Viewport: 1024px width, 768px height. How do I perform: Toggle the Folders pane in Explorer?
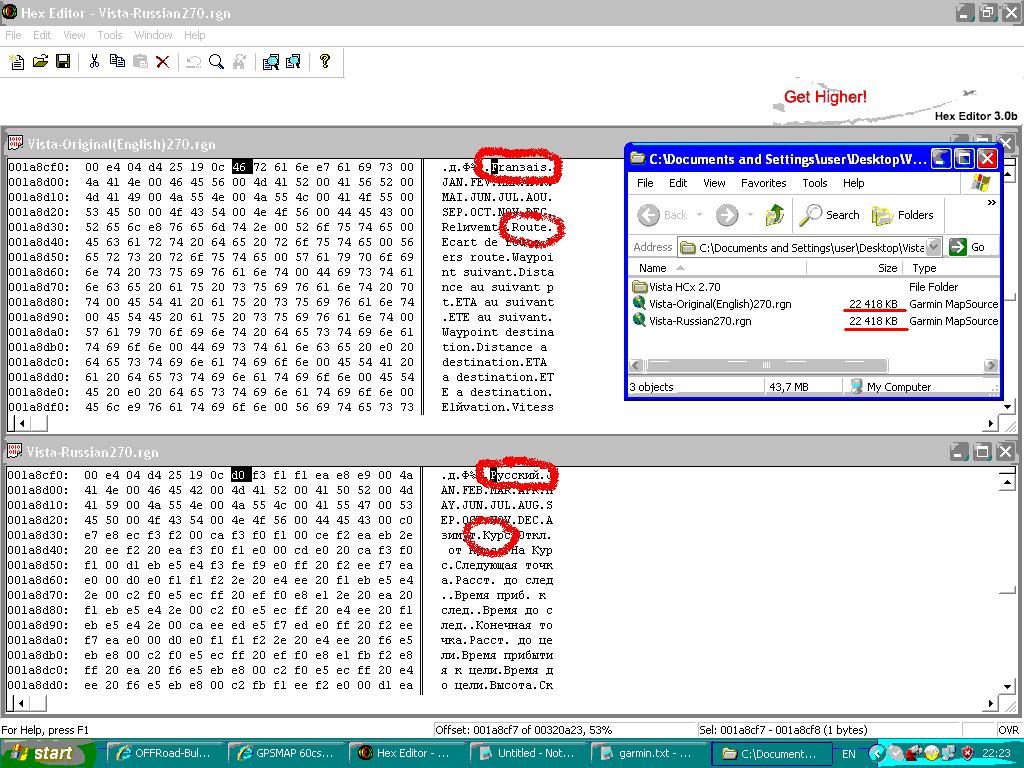(903, 215)
